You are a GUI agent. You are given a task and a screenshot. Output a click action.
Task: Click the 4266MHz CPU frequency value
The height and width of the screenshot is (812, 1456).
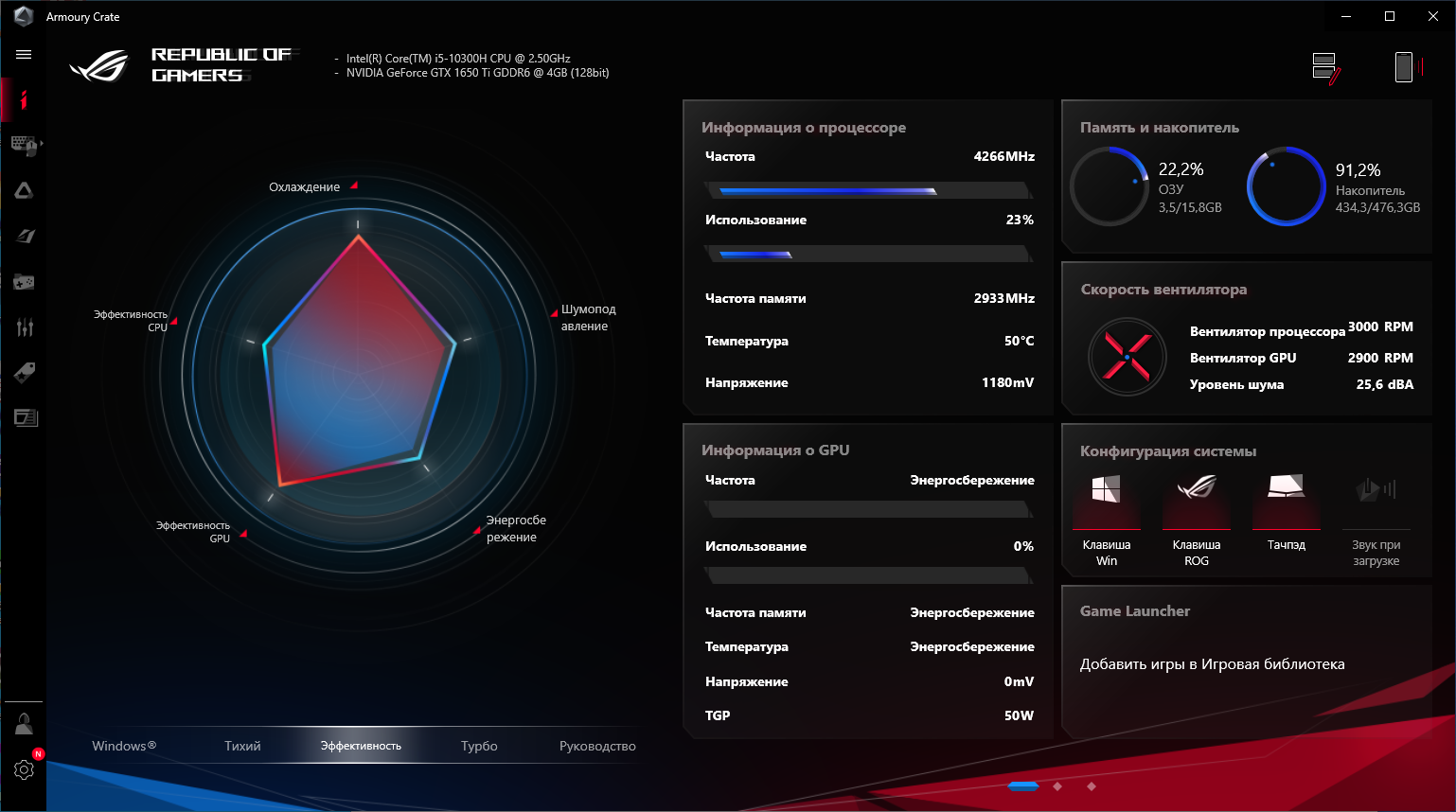tap(1004, 156)
